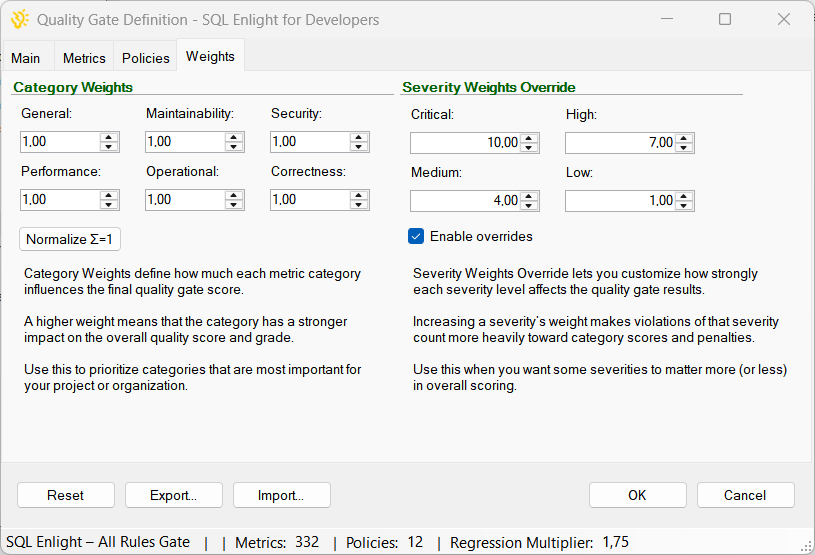Decrease the General weight with down arrow

pyautogui.click(x=109, y=147)
